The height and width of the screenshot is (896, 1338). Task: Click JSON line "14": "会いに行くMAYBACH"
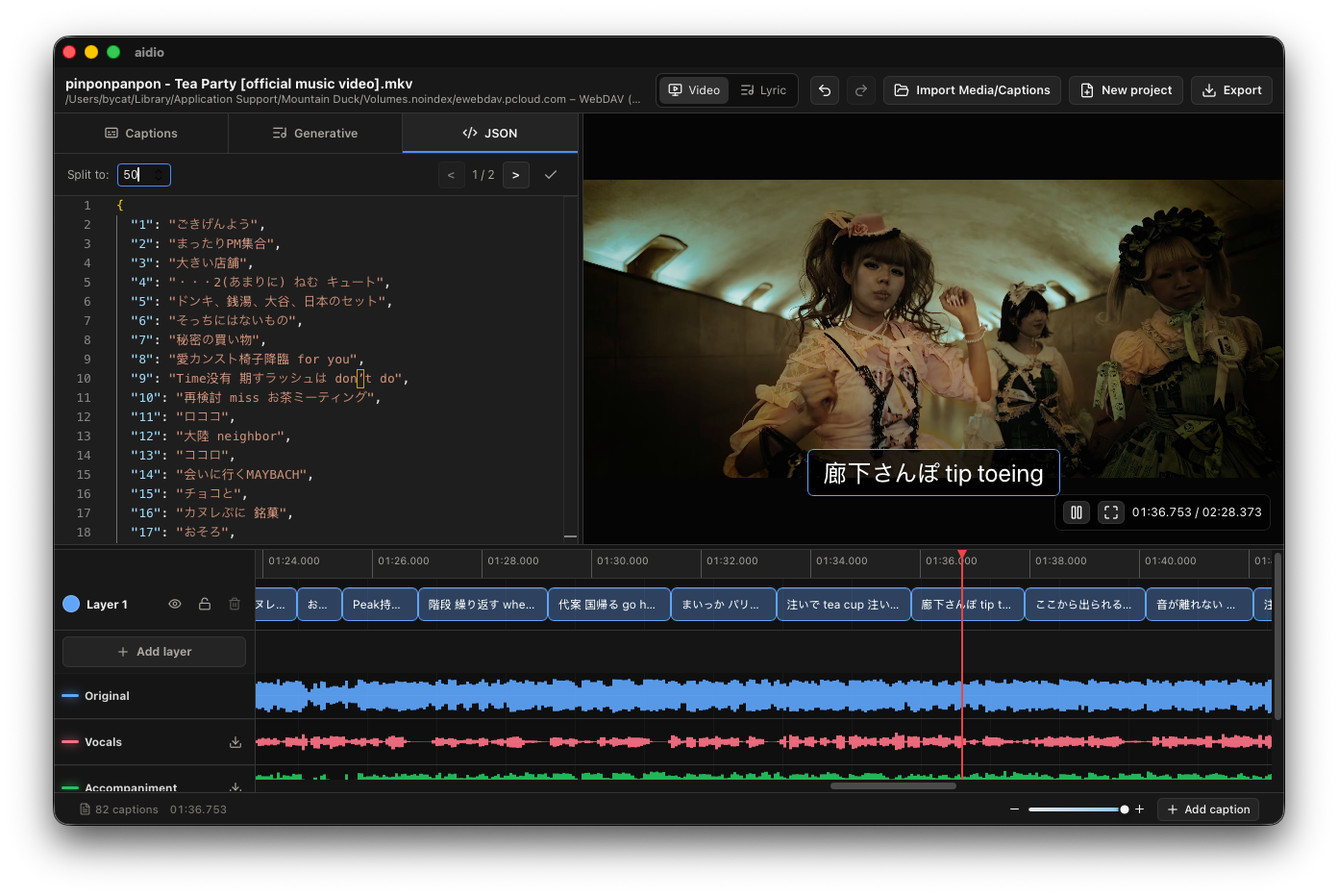click(x=222, y=474)
